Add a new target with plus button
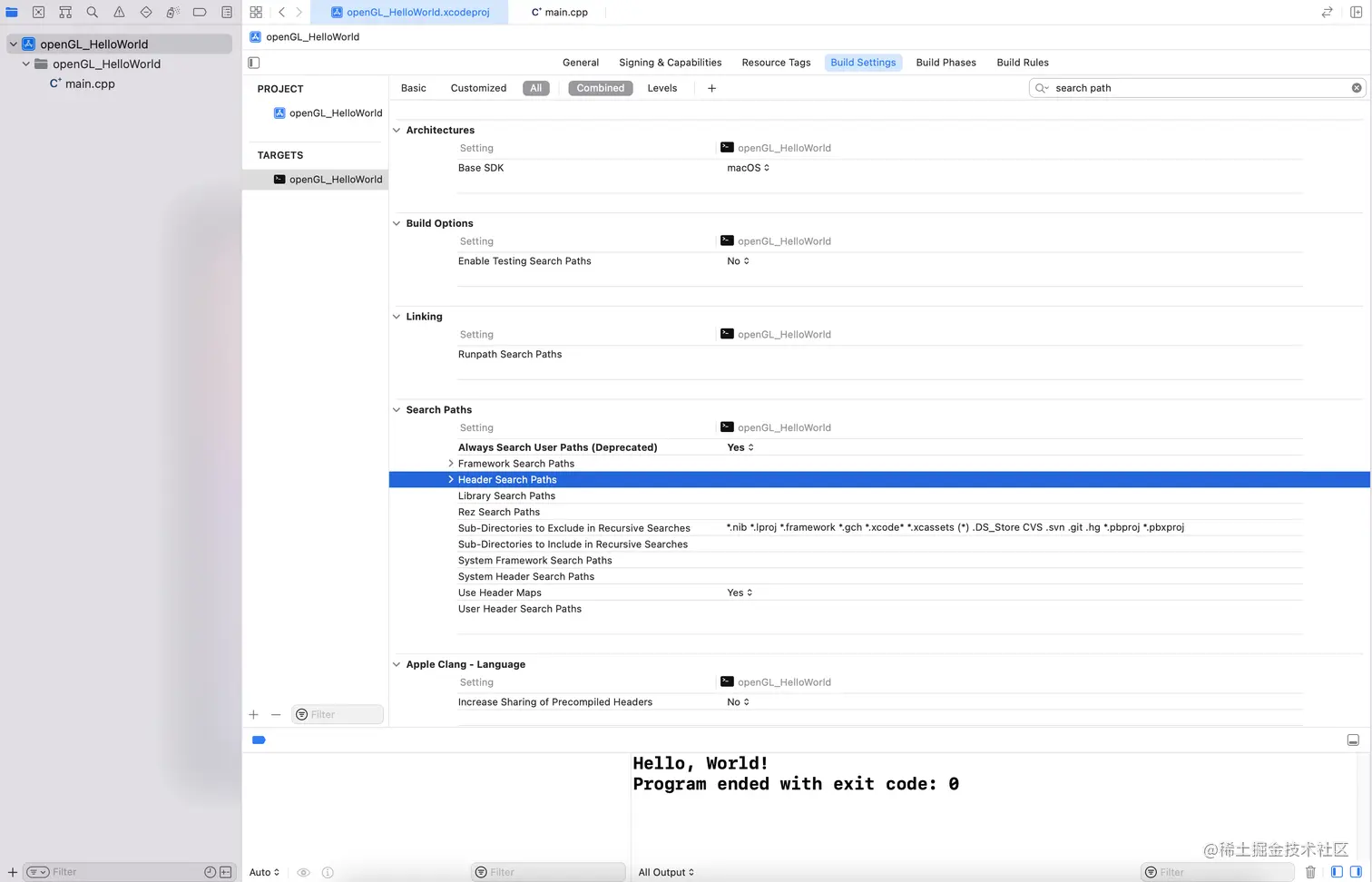The image size is (1372, 882). pyautogui.click(x=254, y=715)
